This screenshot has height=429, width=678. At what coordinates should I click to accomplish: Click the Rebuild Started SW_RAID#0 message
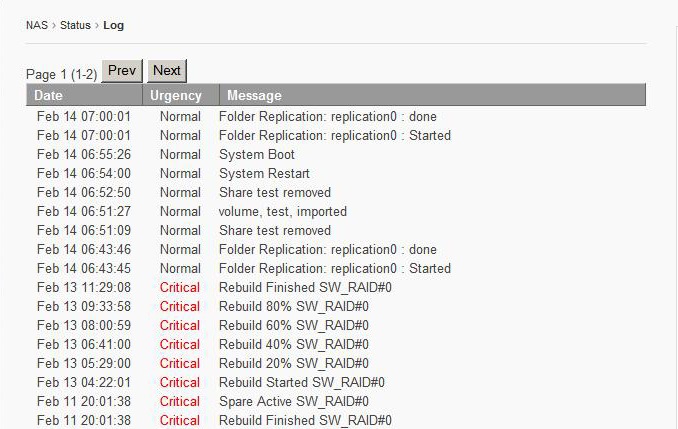coord(302,382)
